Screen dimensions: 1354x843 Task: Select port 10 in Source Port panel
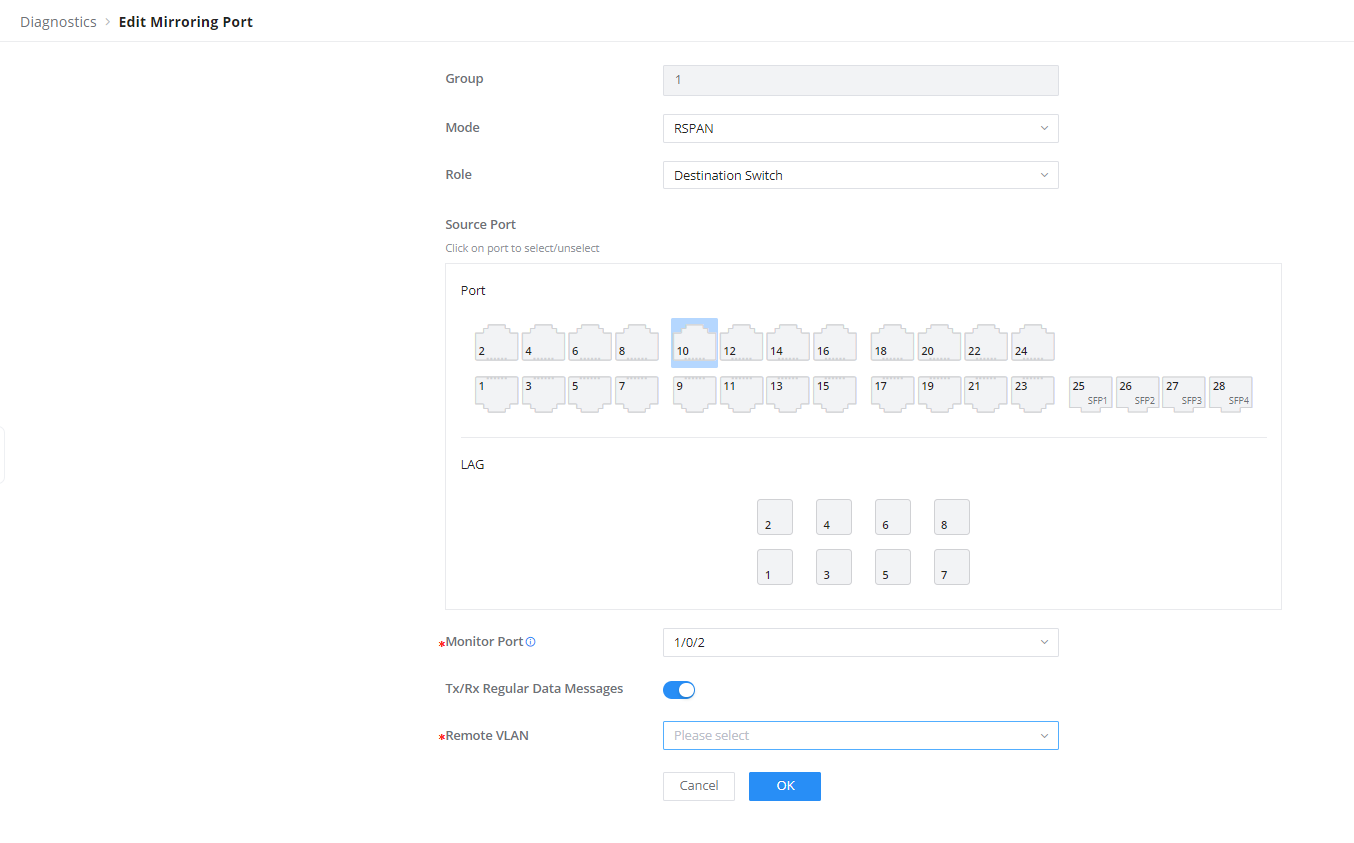694,343
